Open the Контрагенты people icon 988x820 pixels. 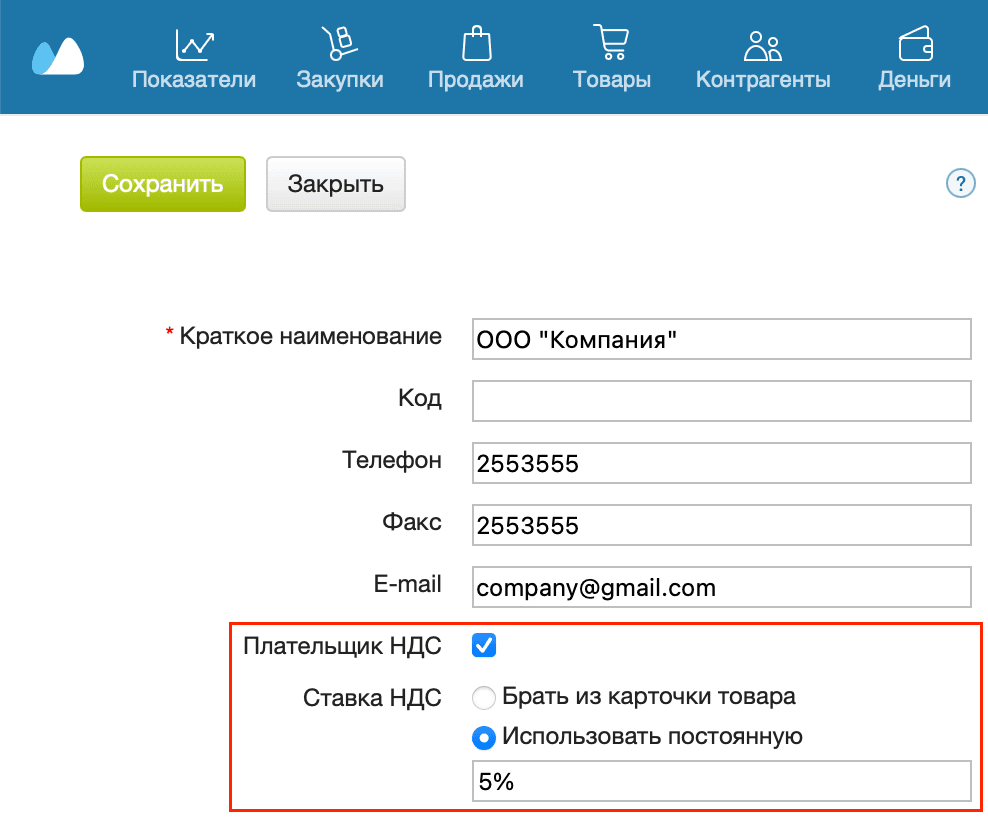762,44
